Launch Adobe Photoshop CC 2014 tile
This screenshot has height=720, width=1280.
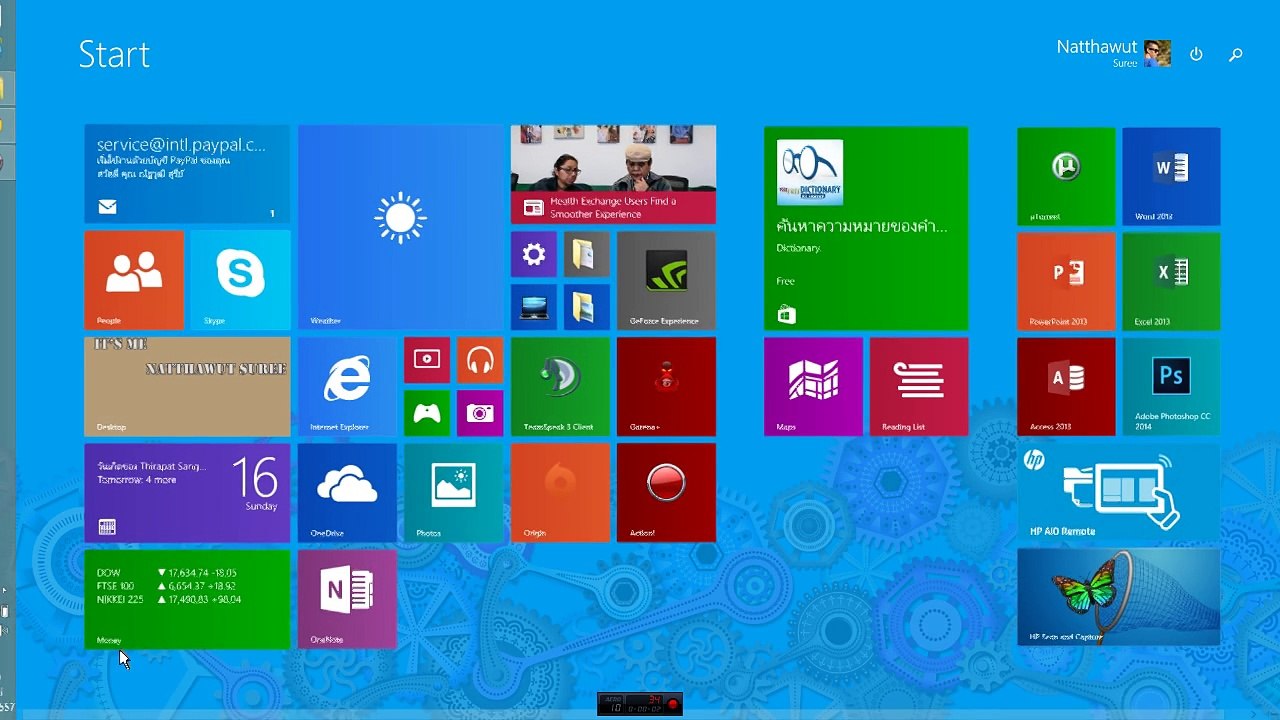pos(1171,386)
